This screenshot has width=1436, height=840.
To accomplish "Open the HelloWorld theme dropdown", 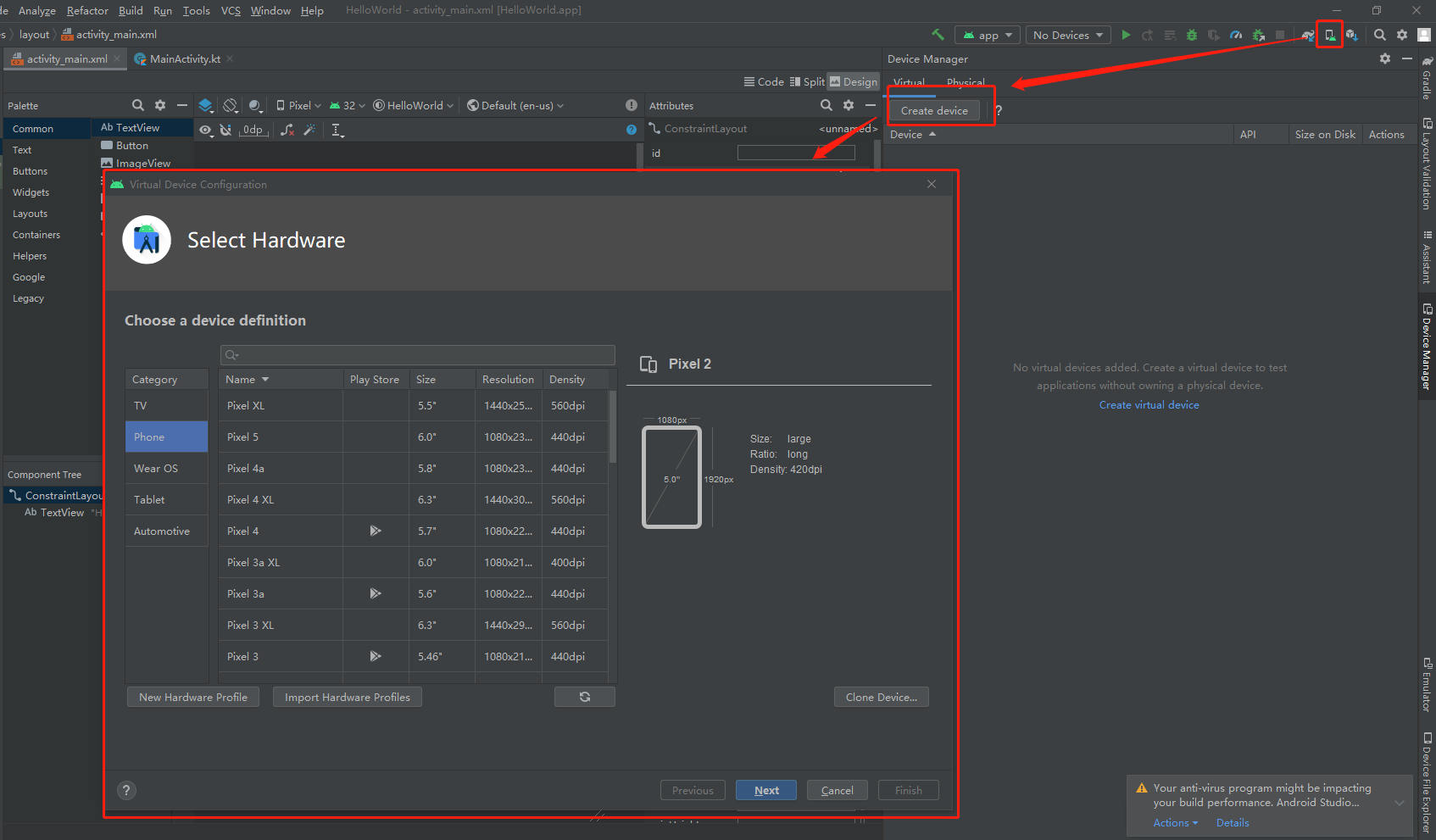I will pyautogui.click(x=414, y=105).
